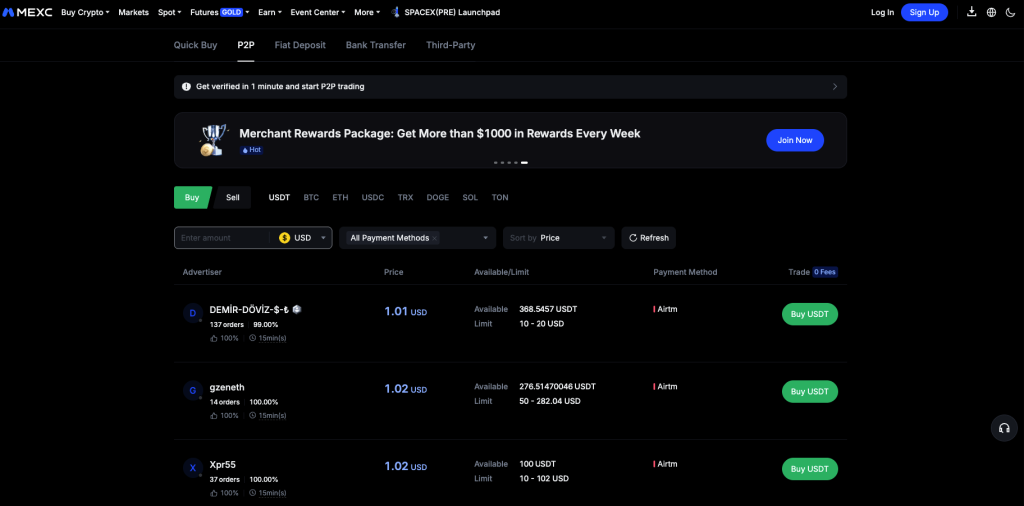Open the Sort by Price dropdown

pos(558,238)
